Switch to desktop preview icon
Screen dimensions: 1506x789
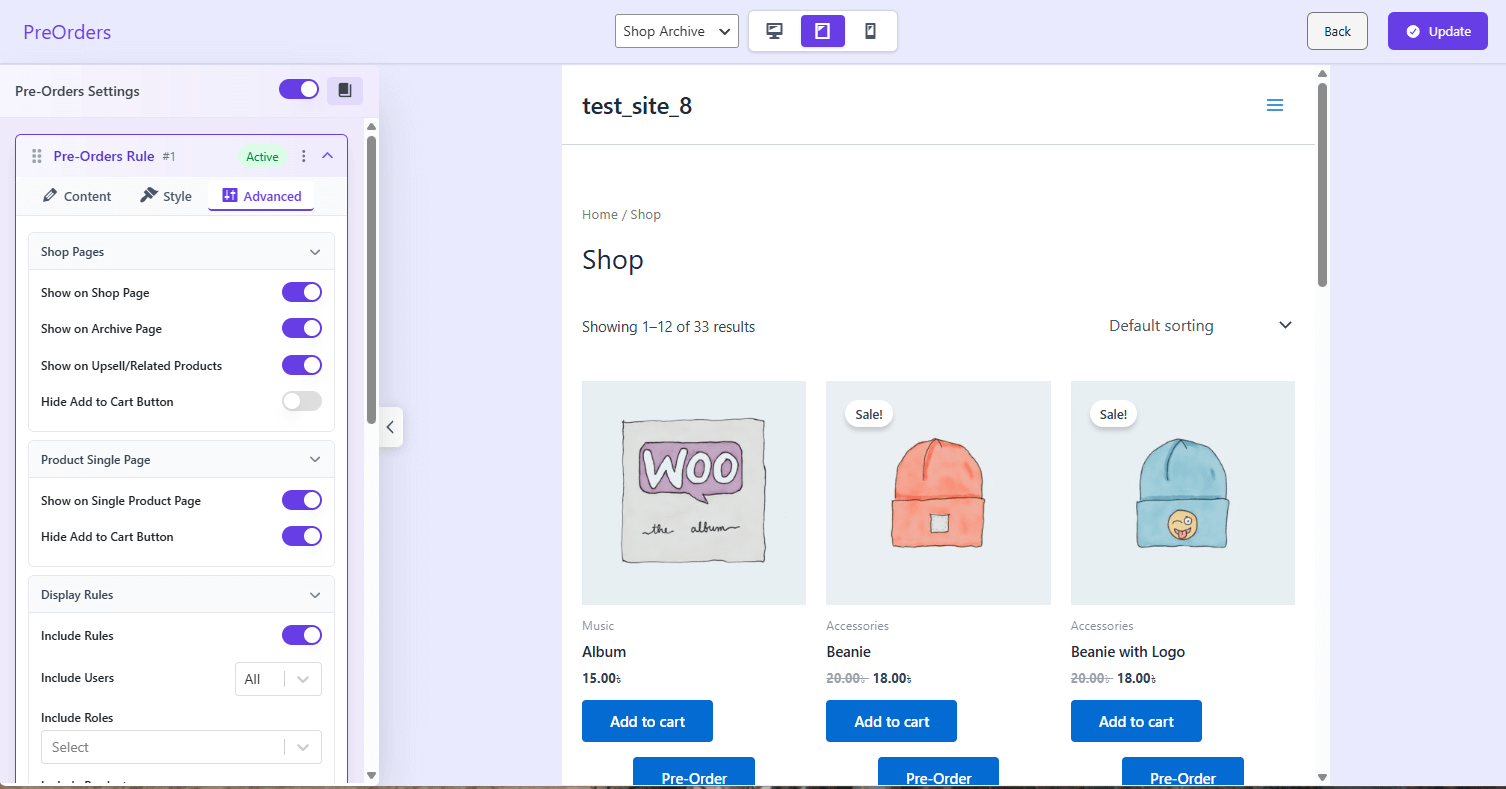pyautogui.click(x=774, y=31)
